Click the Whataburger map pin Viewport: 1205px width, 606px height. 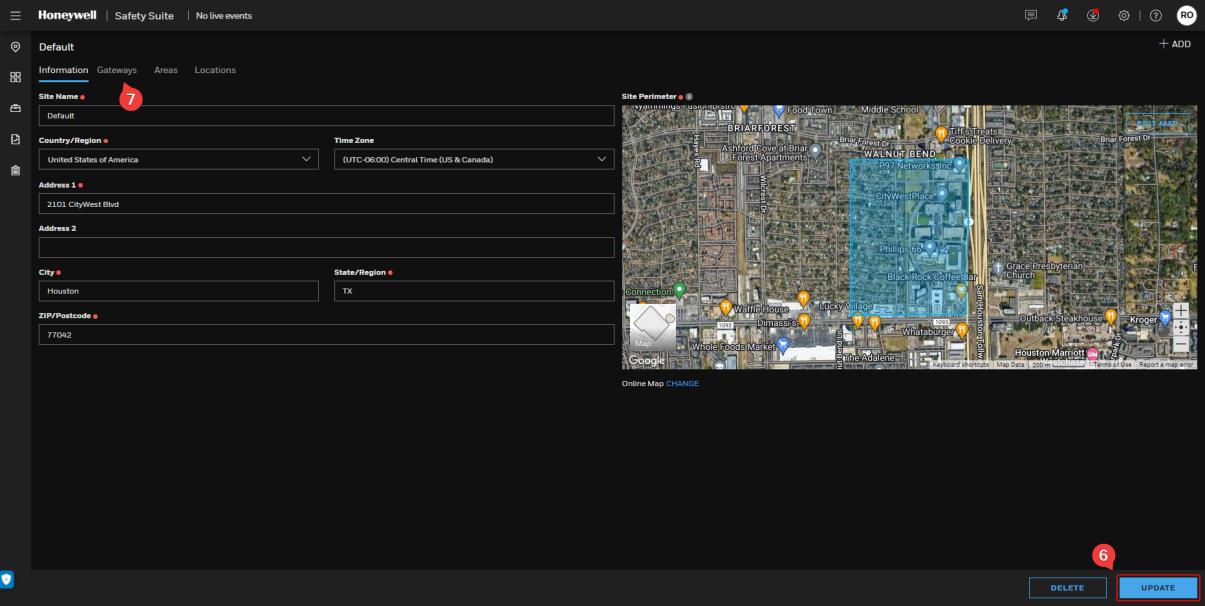tap(962, 329)
